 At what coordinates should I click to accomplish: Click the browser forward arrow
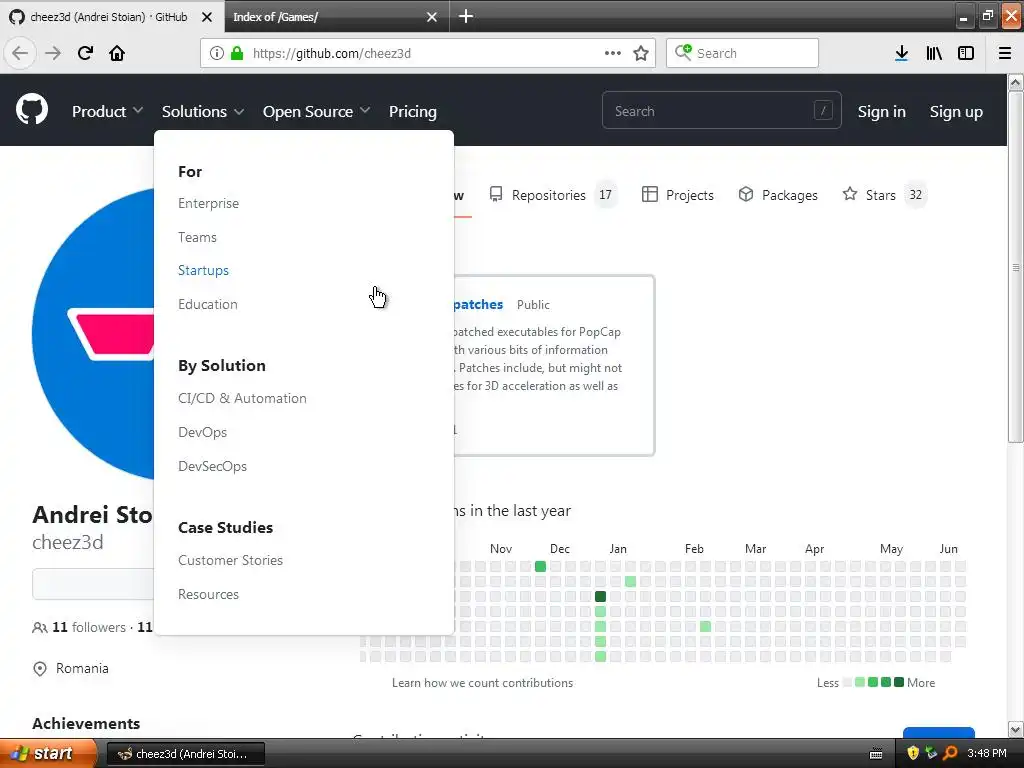(x=53, y=53)
